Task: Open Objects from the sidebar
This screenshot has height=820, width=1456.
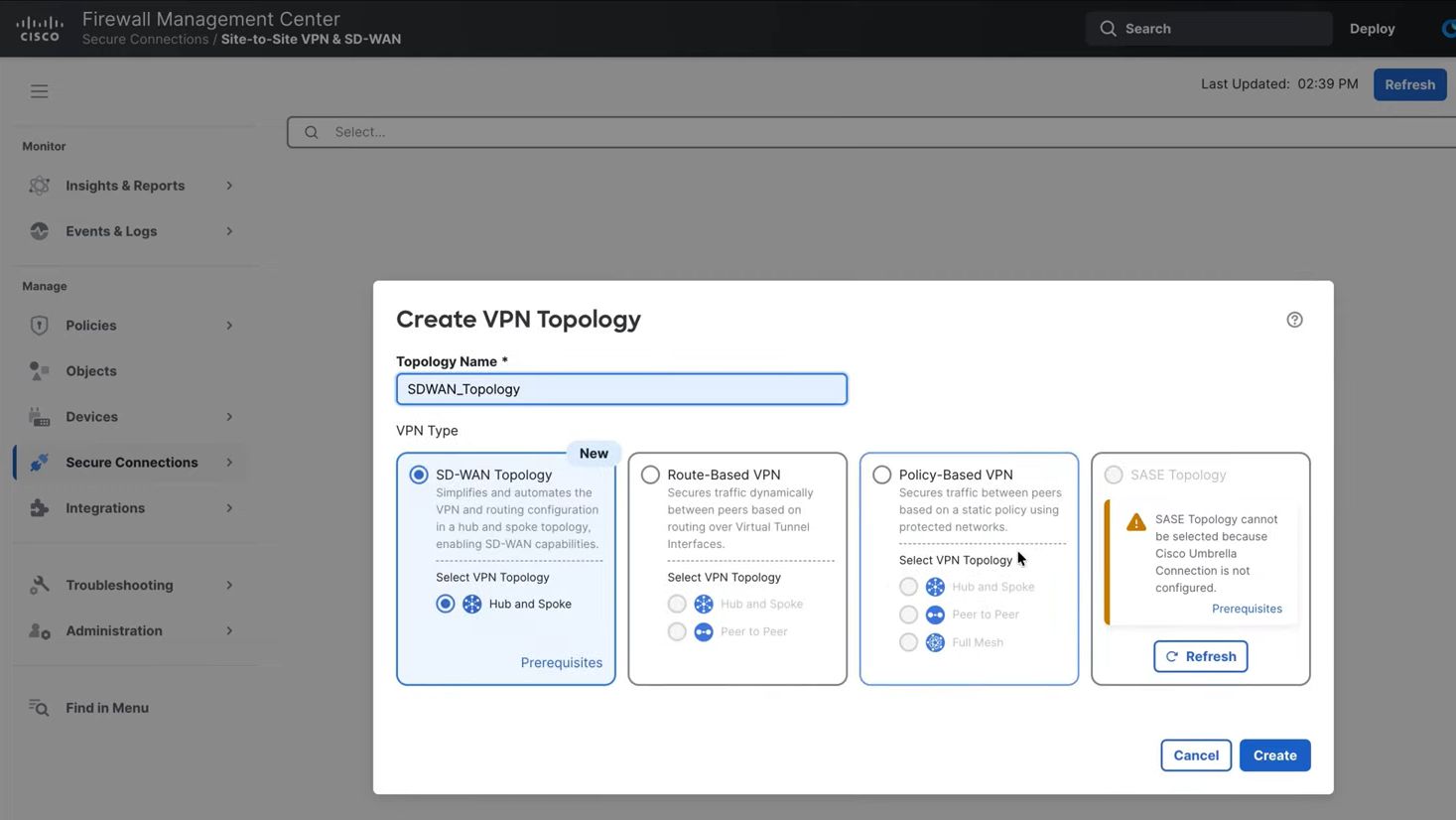Action: point(91,371)
